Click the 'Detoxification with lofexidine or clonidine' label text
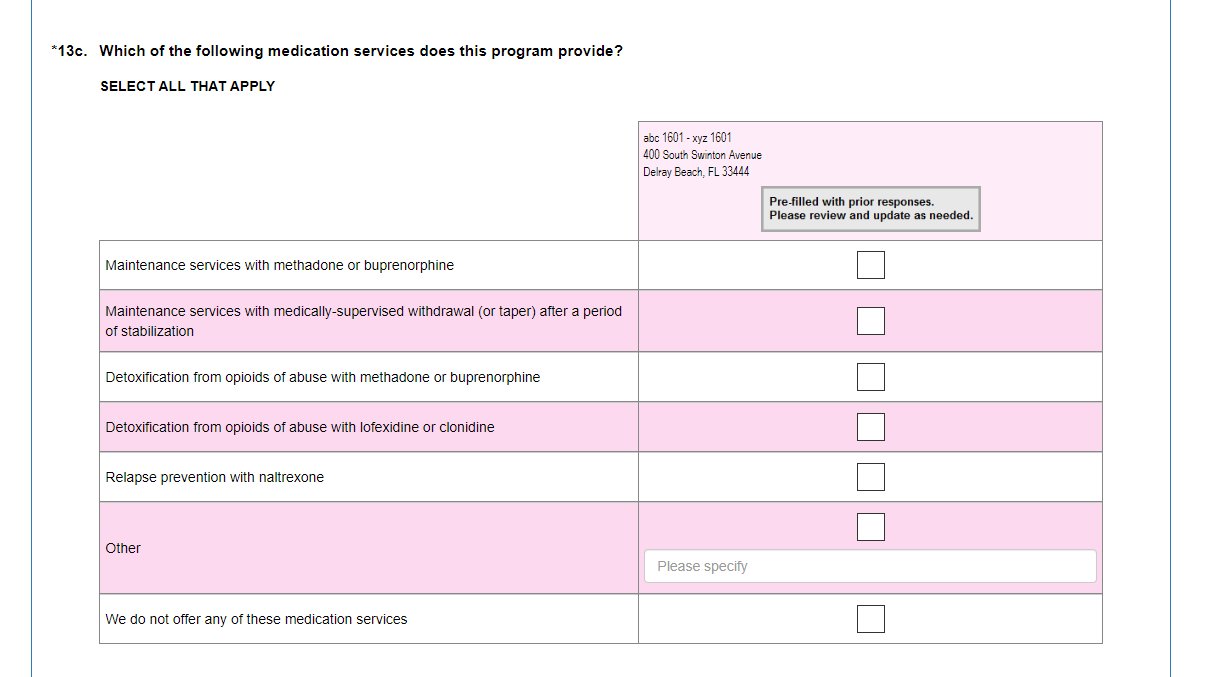 [300, 427]
